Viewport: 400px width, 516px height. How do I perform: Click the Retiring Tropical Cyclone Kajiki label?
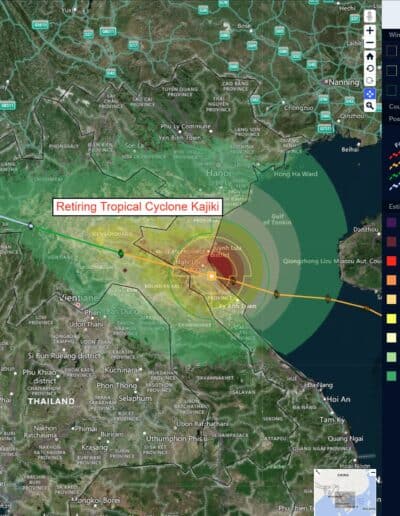click(137, 206)
